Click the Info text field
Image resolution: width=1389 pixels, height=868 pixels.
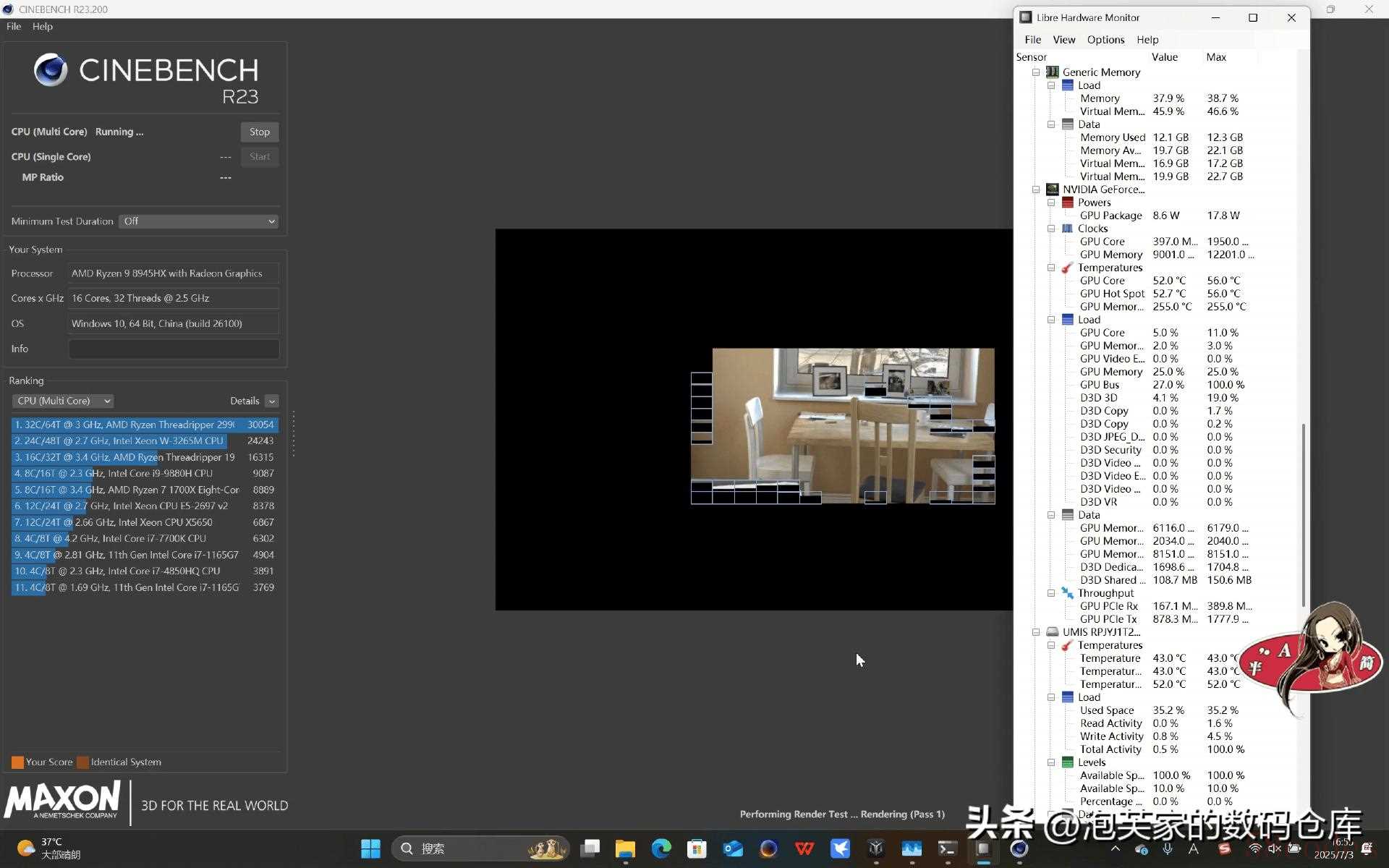point(174,349)
